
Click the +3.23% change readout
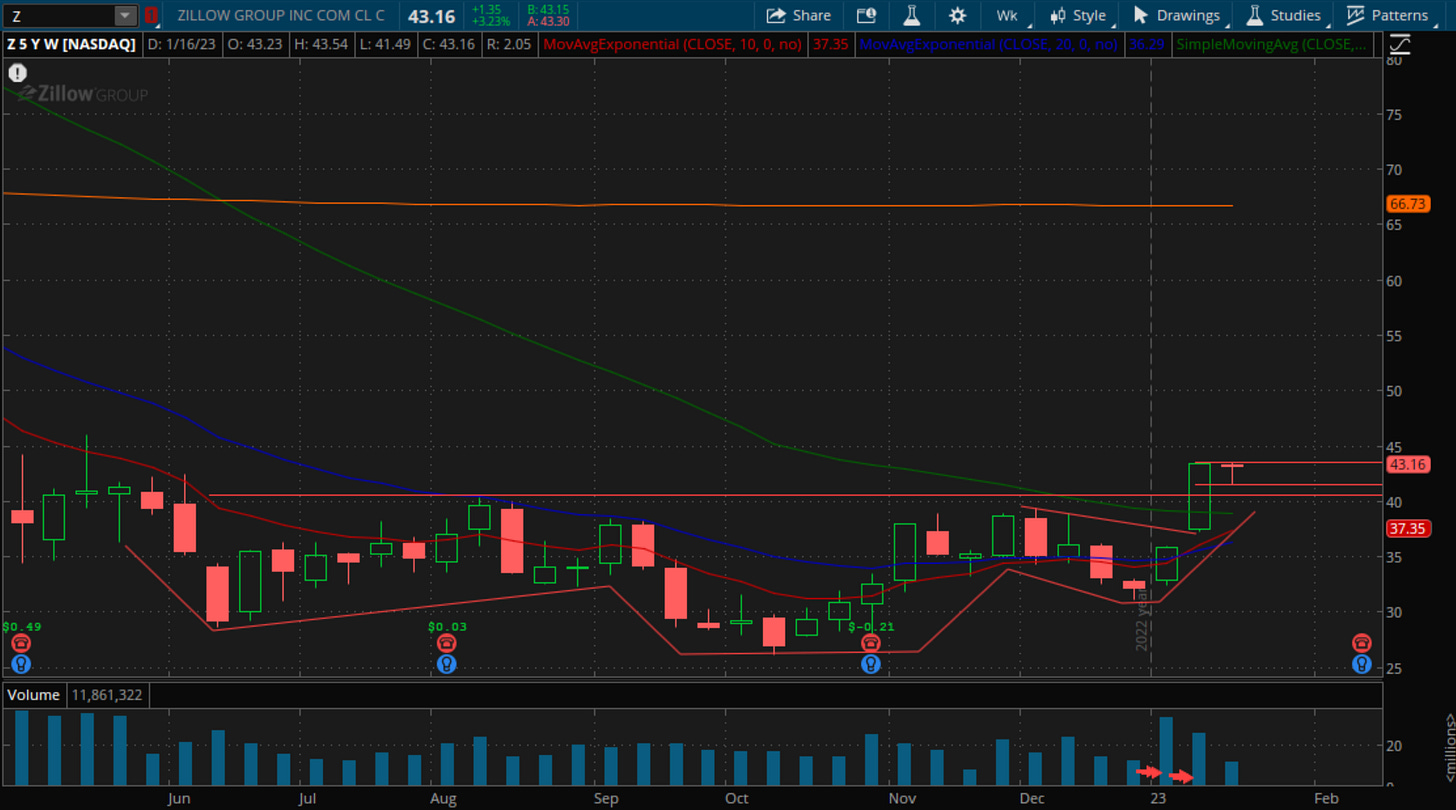(x=491, y=21)
